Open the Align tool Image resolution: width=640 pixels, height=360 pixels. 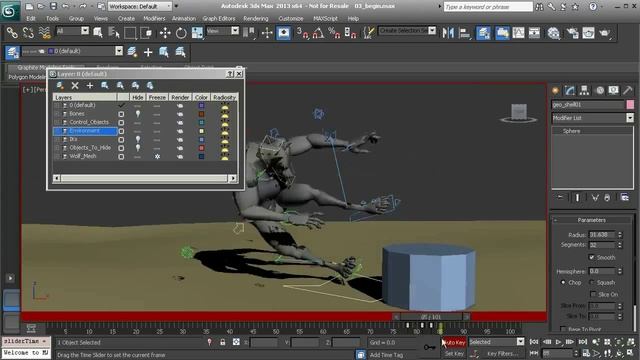(464, 33)
